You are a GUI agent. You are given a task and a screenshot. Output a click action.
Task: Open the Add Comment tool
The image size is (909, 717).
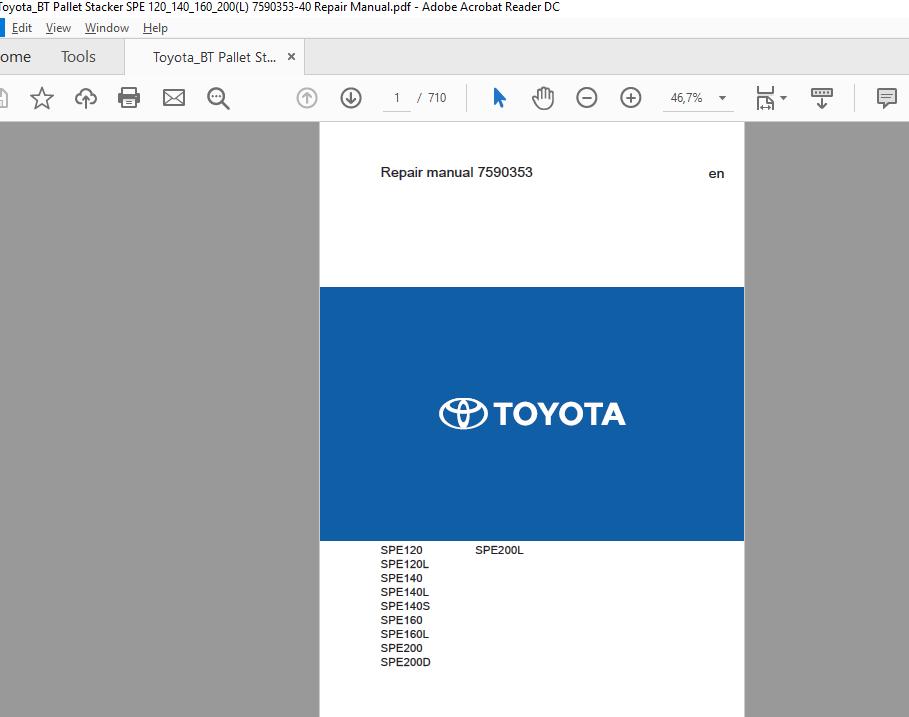tap(886, 98)
